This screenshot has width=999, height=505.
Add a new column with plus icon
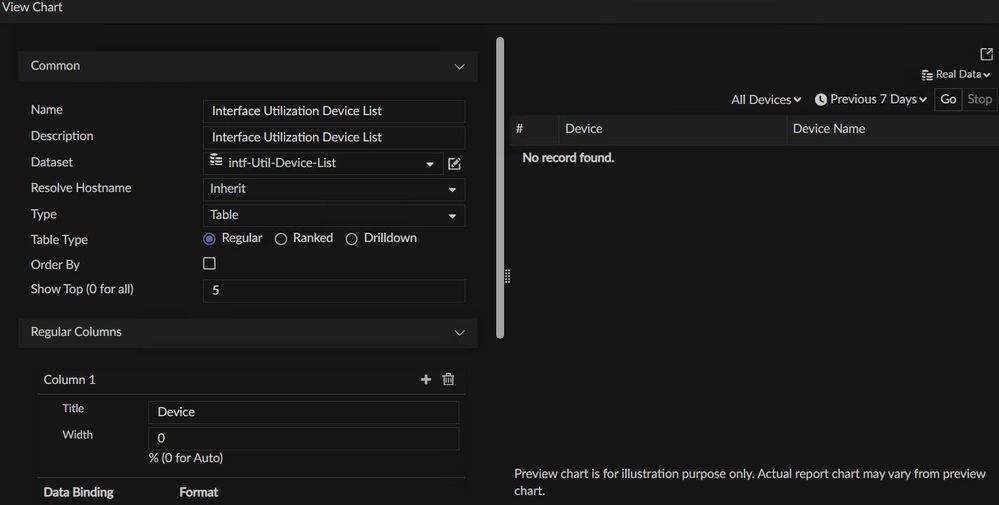coord(426,380)
